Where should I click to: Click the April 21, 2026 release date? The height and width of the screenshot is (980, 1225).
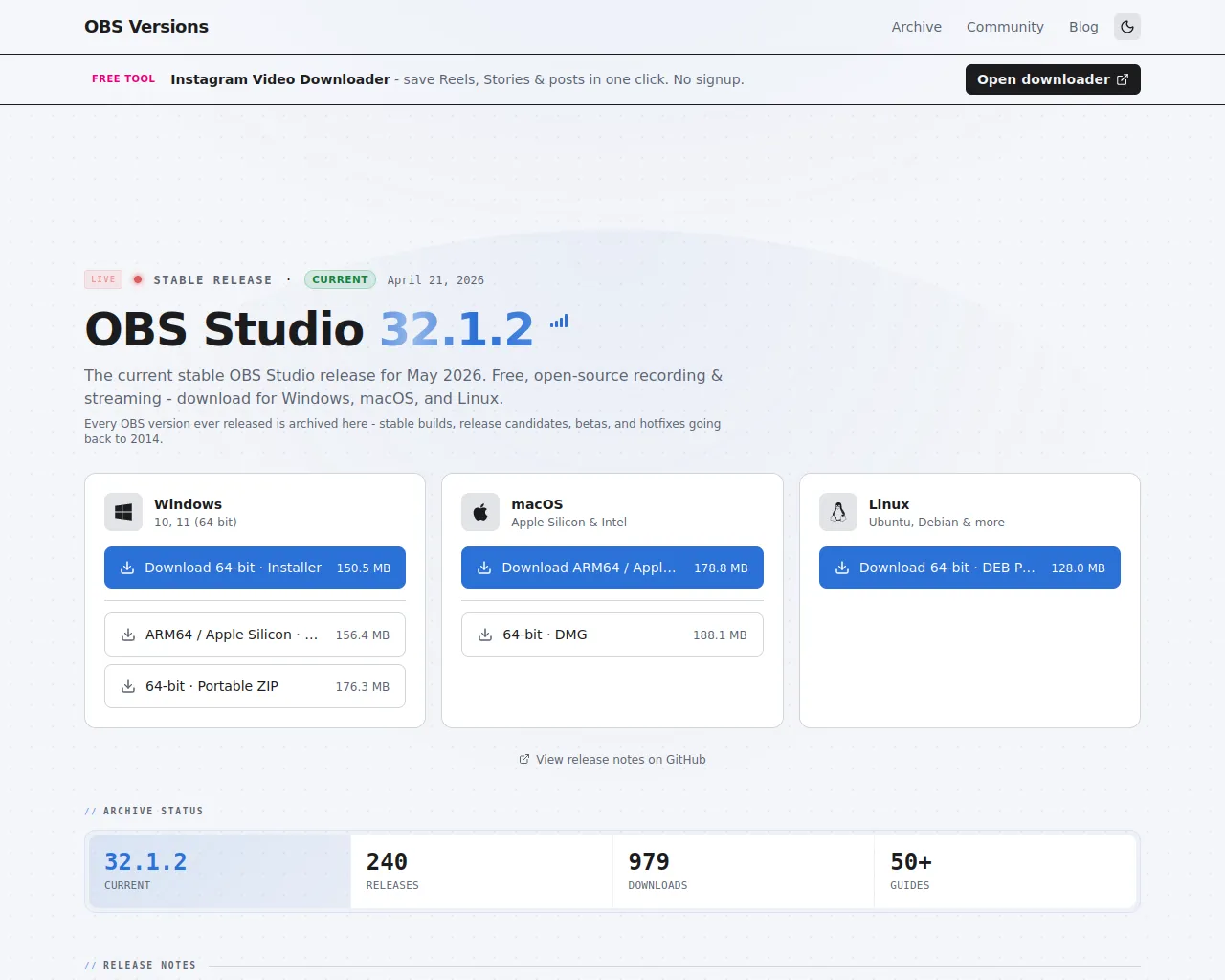(x=435, y=280)
